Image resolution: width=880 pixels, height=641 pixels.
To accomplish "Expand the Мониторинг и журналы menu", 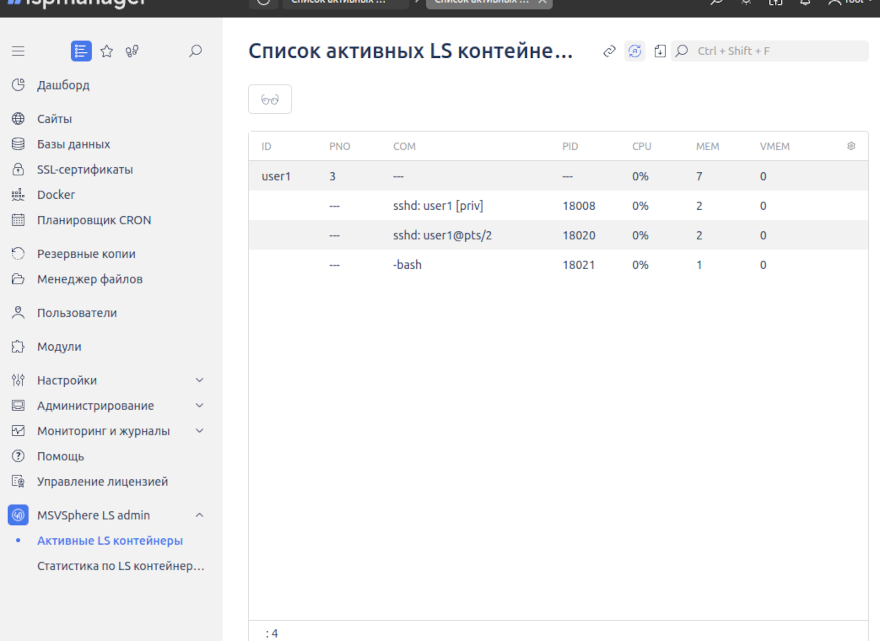I will [x=108, y=432].
